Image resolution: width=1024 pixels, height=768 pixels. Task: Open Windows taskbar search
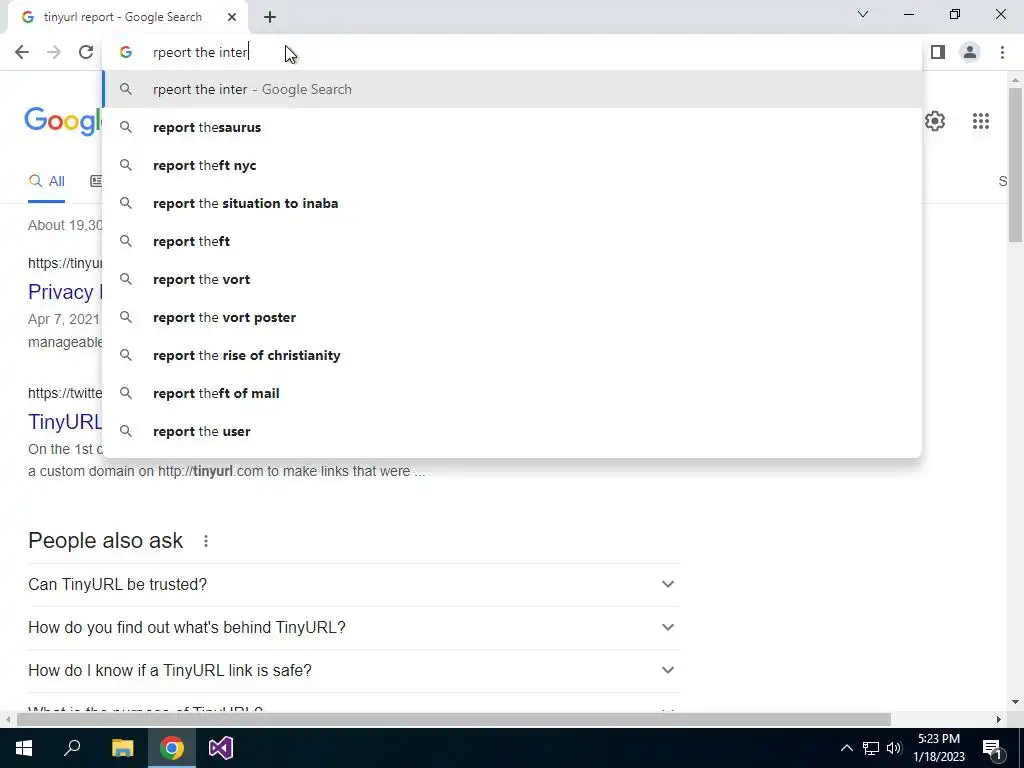click(72, 748)
